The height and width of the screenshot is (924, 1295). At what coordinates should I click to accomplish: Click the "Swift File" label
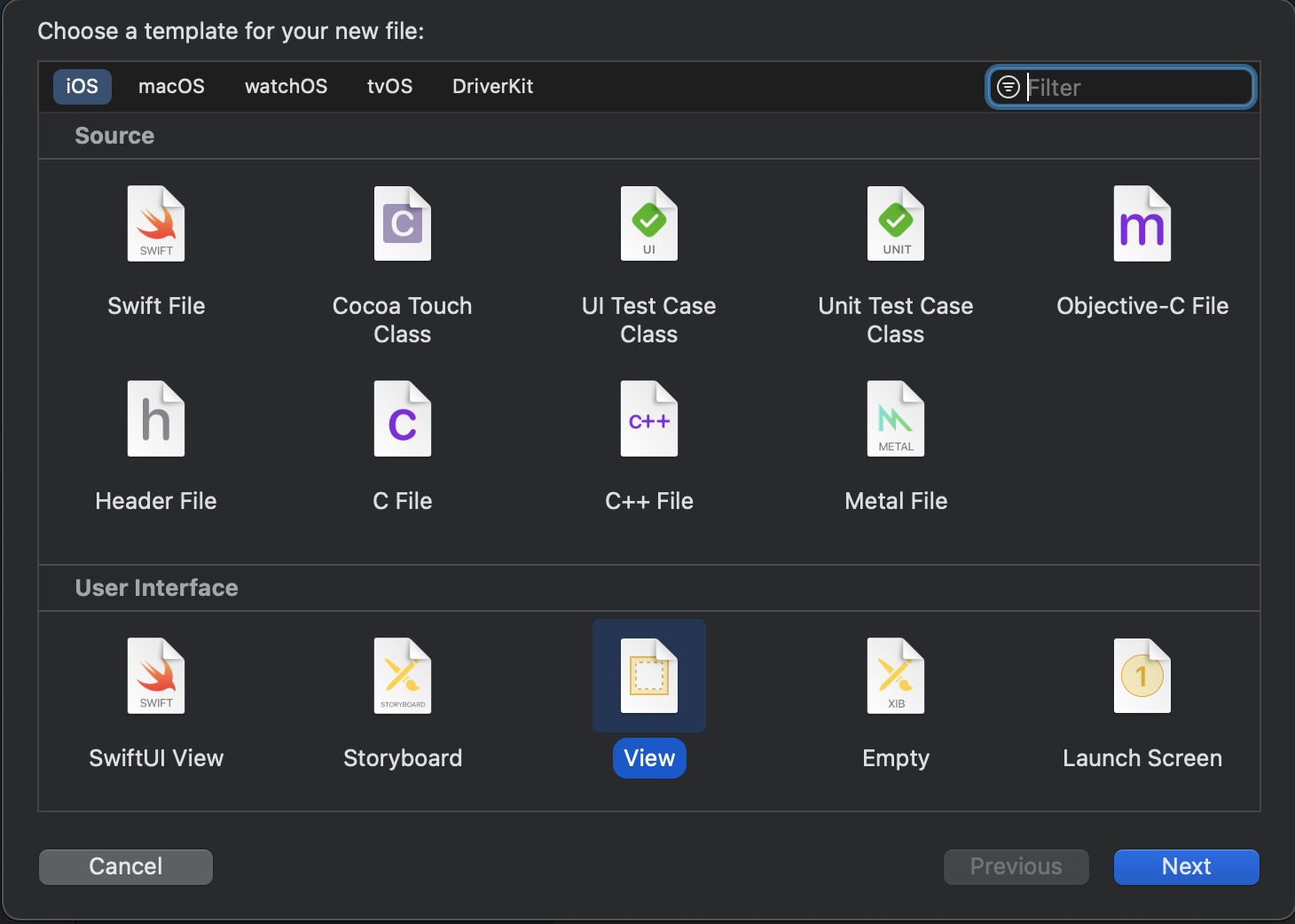(156, 306)
